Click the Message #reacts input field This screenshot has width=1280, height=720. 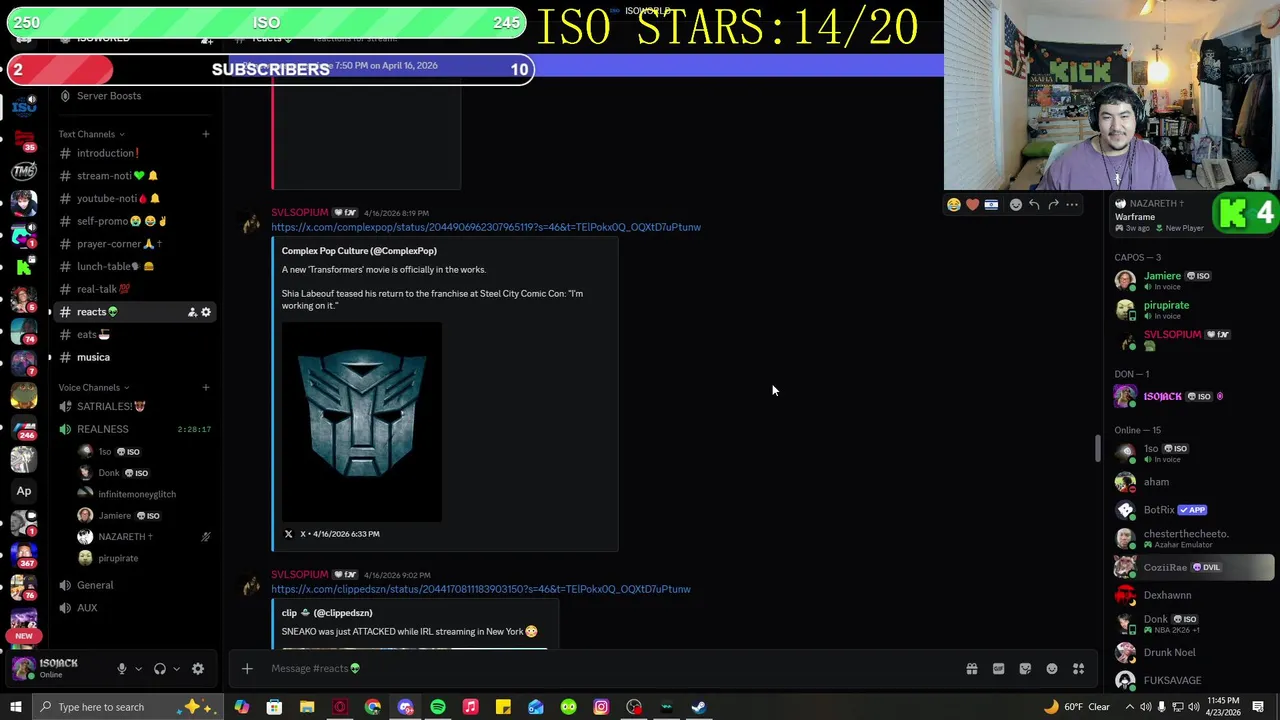pos(600,669)
